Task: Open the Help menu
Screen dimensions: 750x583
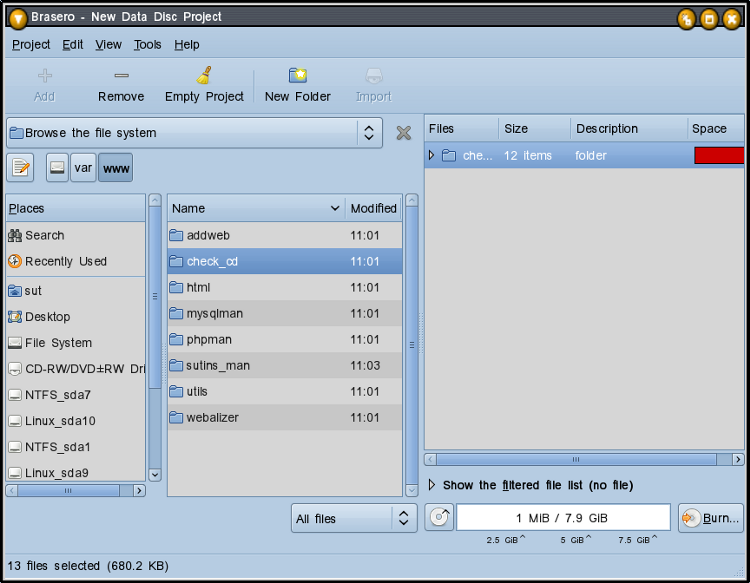Action: pos(187,44)
